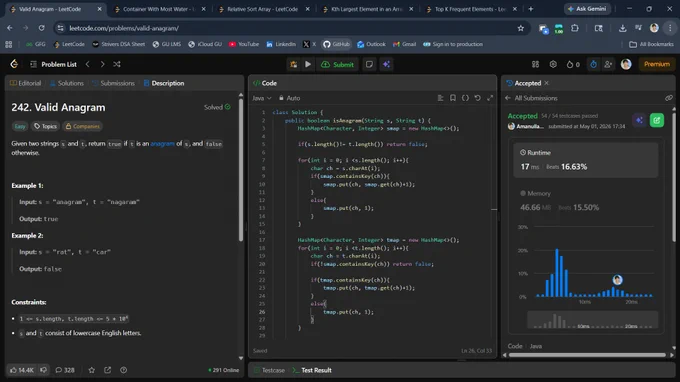Viewport: 680px width, 382px height.
Task: Close the Accepted tab
Action: [x=546, y=83]
